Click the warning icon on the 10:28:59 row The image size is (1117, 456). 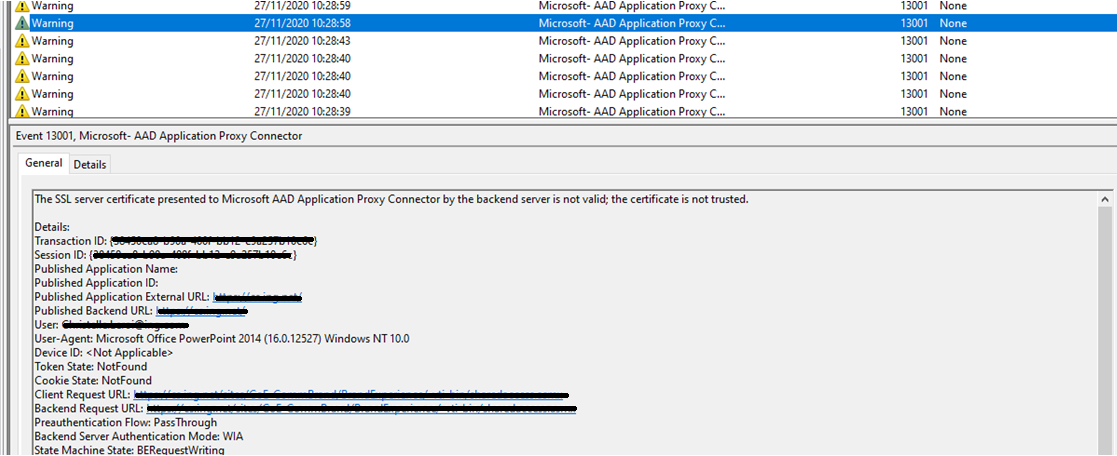[22, 6]
